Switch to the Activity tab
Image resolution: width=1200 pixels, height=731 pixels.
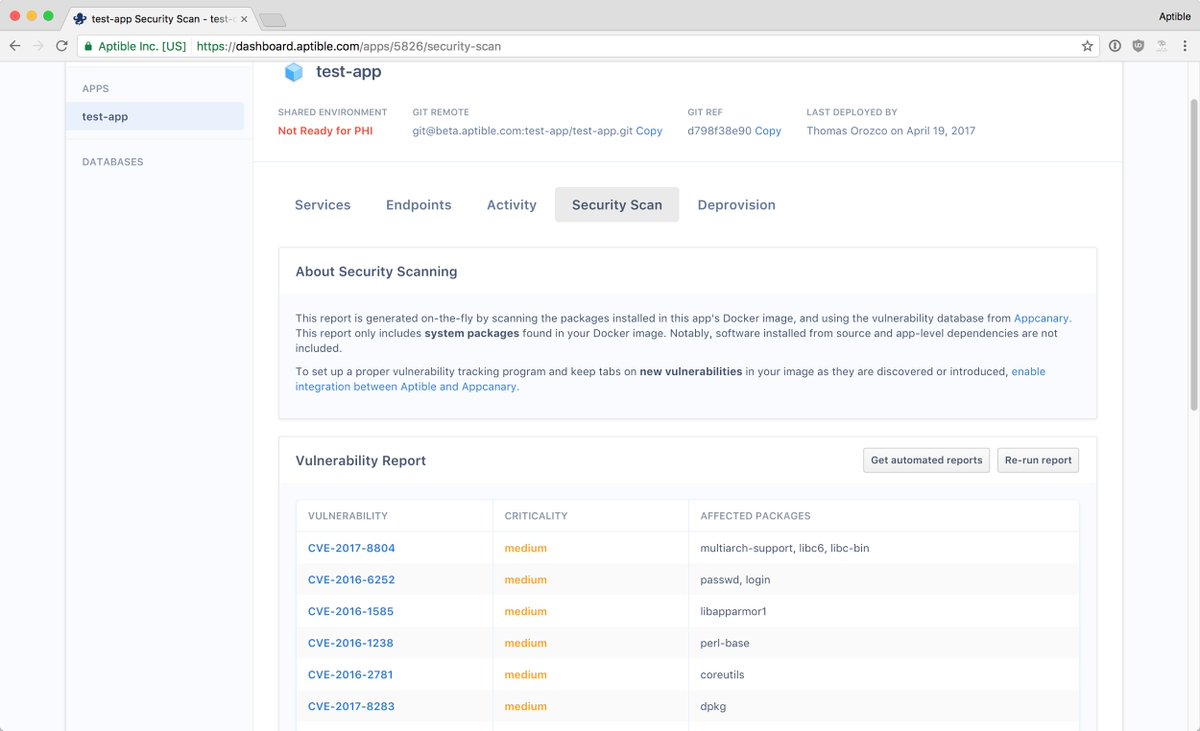(x=512, y=204)
